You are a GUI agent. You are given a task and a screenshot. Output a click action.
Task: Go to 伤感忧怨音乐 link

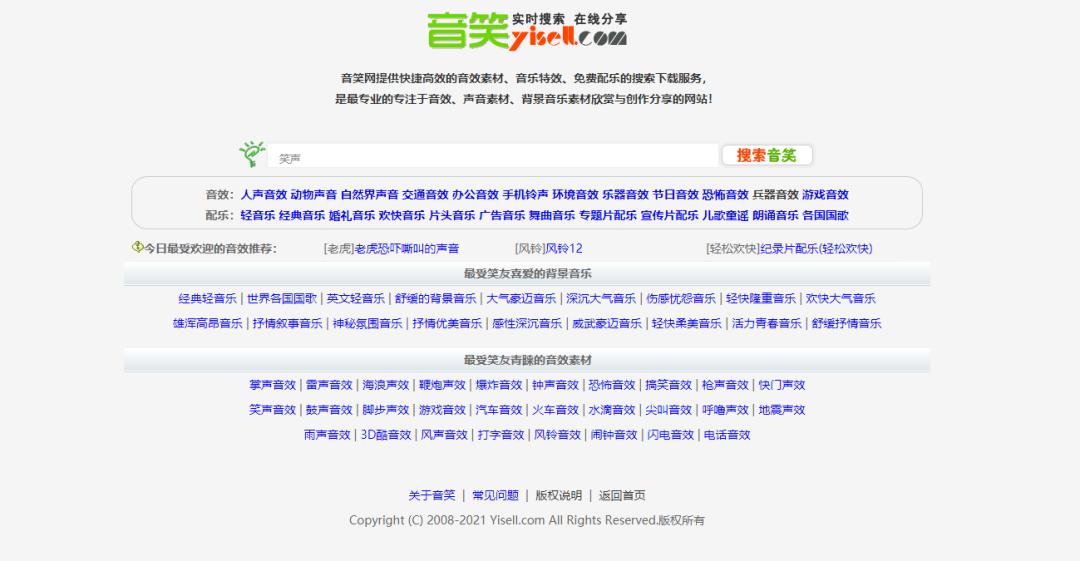(x=681, y=298)
